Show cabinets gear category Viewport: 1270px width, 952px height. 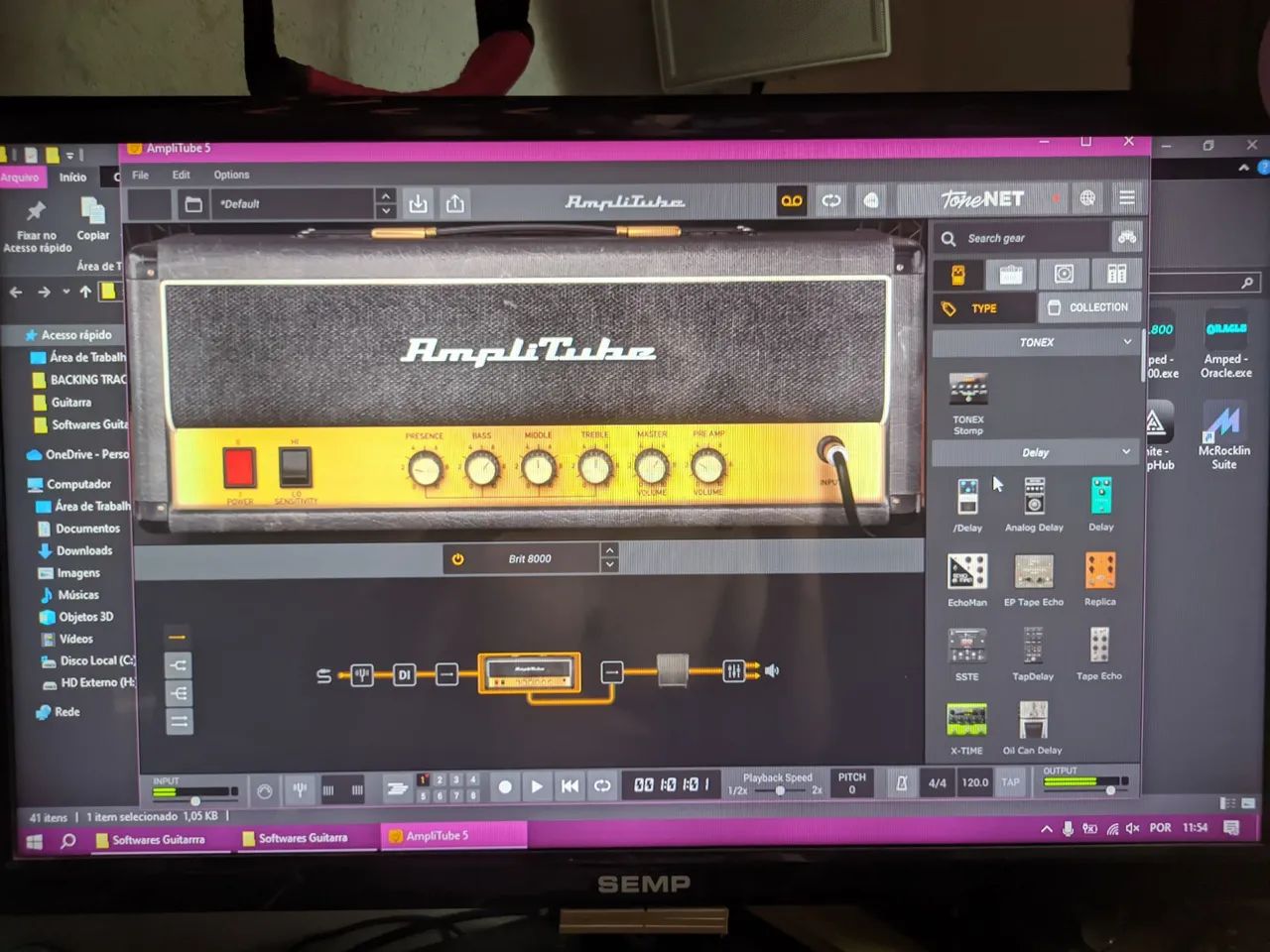click(1064, 275)
